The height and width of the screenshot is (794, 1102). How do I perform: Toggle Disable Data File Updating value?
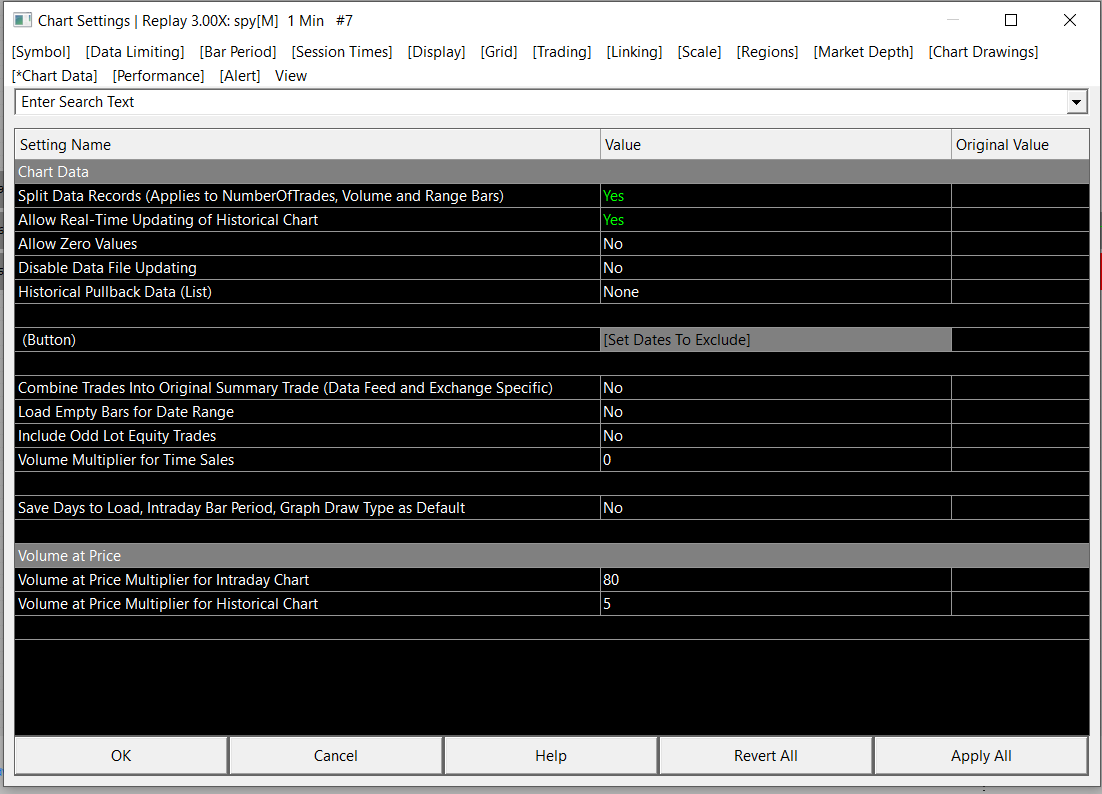tap(776, 268)
